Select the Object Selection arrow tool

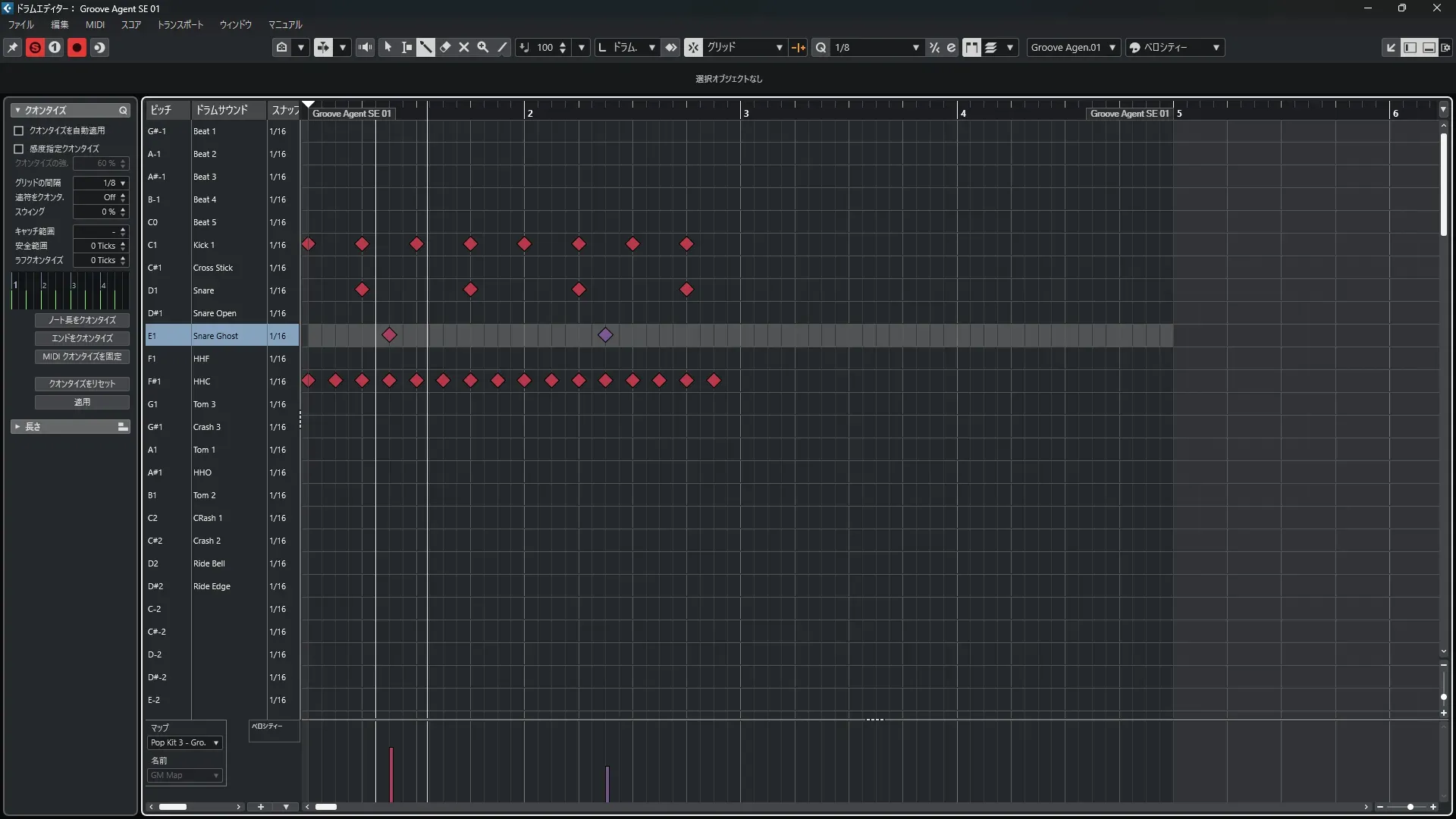(388, 47)
